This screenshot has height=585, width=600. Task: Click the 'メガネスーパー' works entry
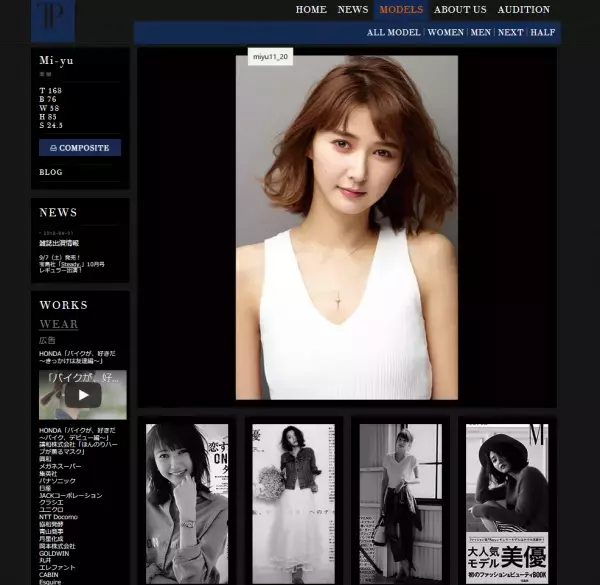tap(60, 466)
